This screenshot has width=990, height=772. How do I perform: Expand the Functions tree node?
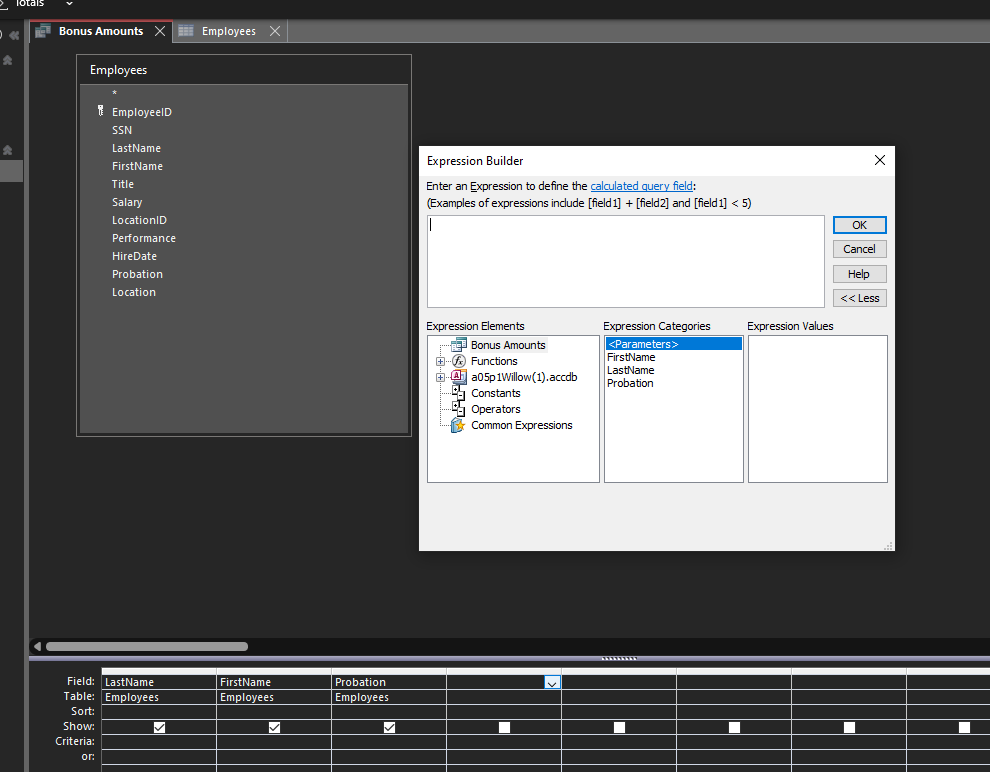440,362
